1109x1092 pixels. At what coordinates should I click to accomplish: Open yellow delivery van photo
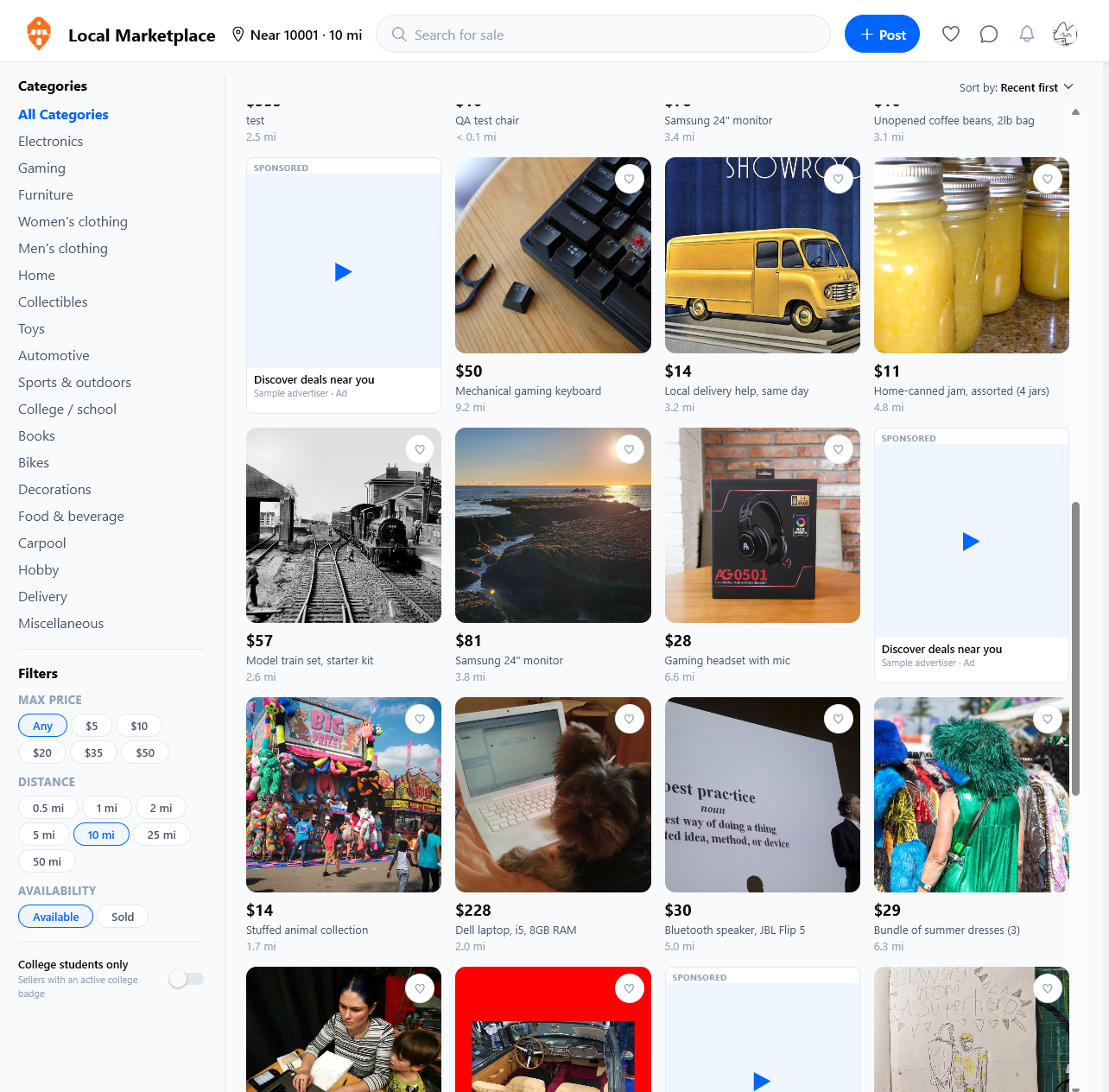coord(762,255)
